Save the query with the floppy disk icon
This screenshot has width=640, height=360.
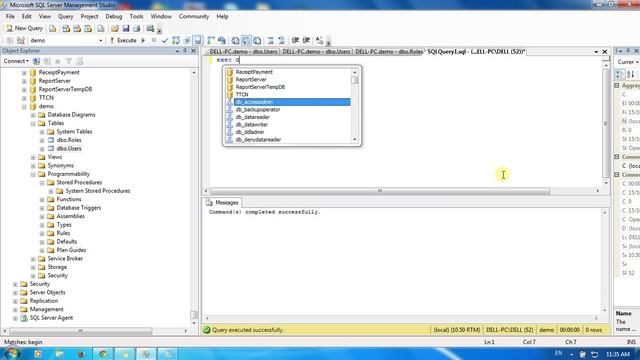click(126, 29)
